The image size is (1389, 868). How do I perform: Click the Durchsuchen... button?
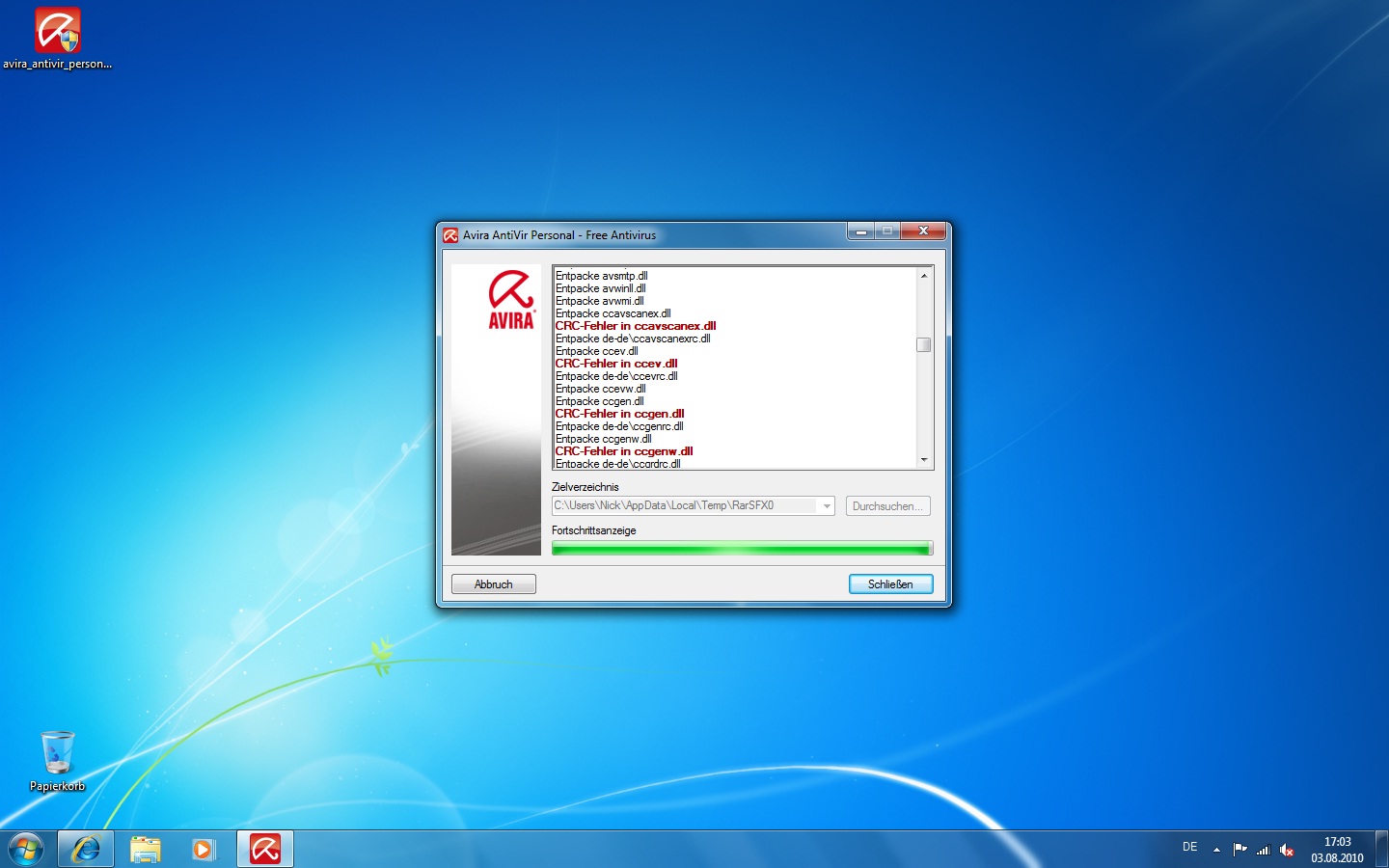point(887,506)
